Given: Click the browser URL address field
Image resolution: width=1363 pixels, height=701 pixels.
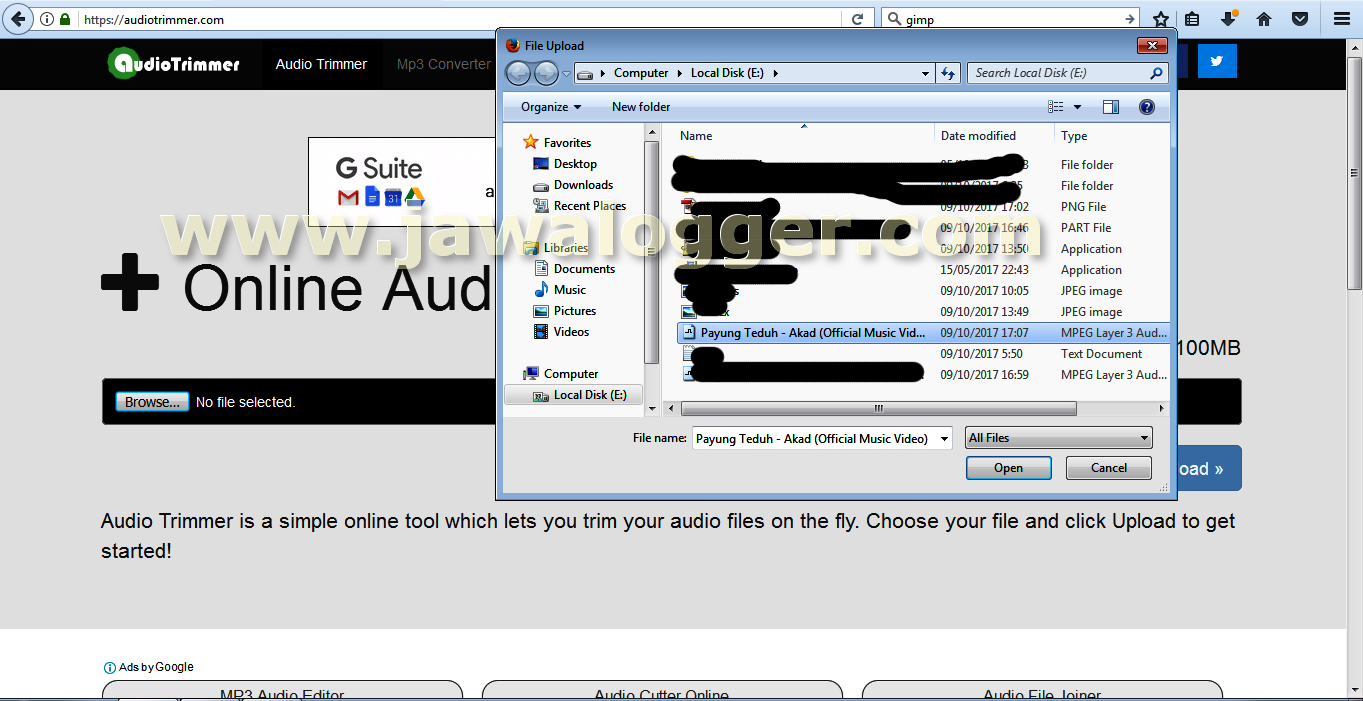Looking at the screenshot, I should pos(460,19).
